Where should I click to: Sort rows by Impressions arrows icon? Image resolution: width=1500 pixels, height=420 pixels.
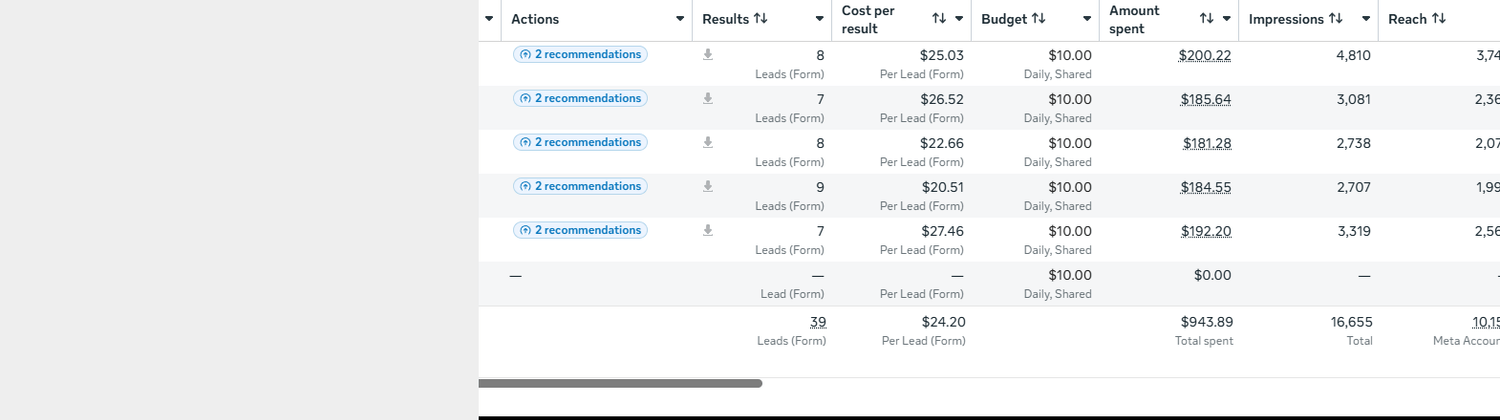coord(1336,19)
